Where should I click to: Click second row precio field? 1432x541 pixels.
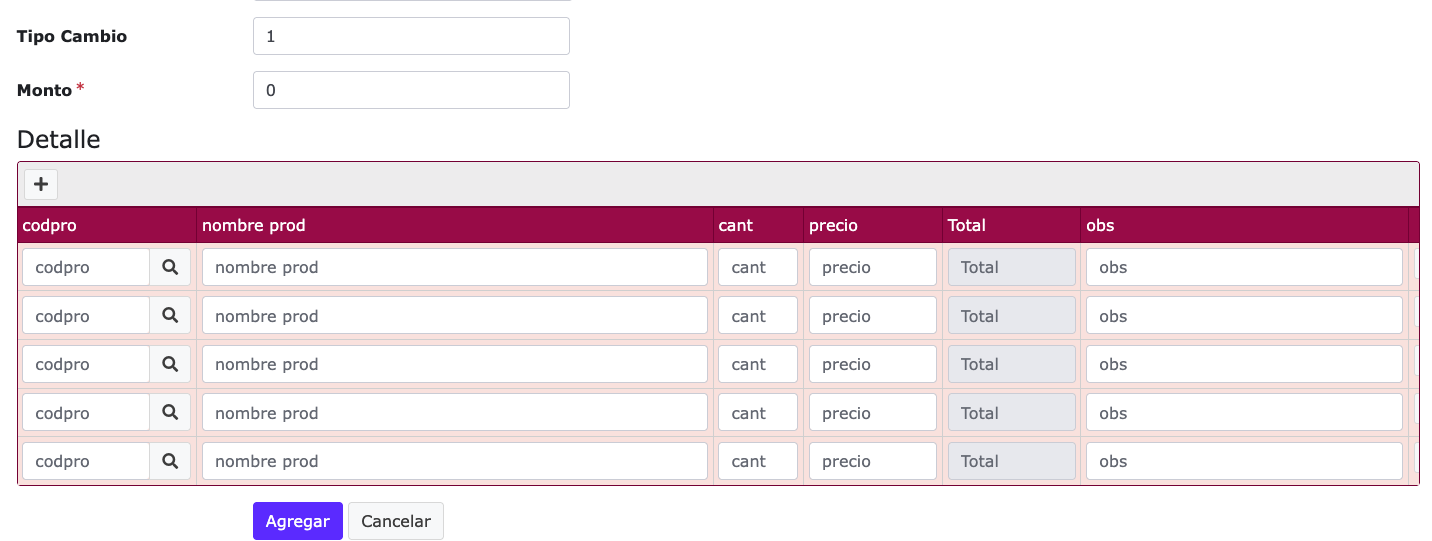[873, 315]
